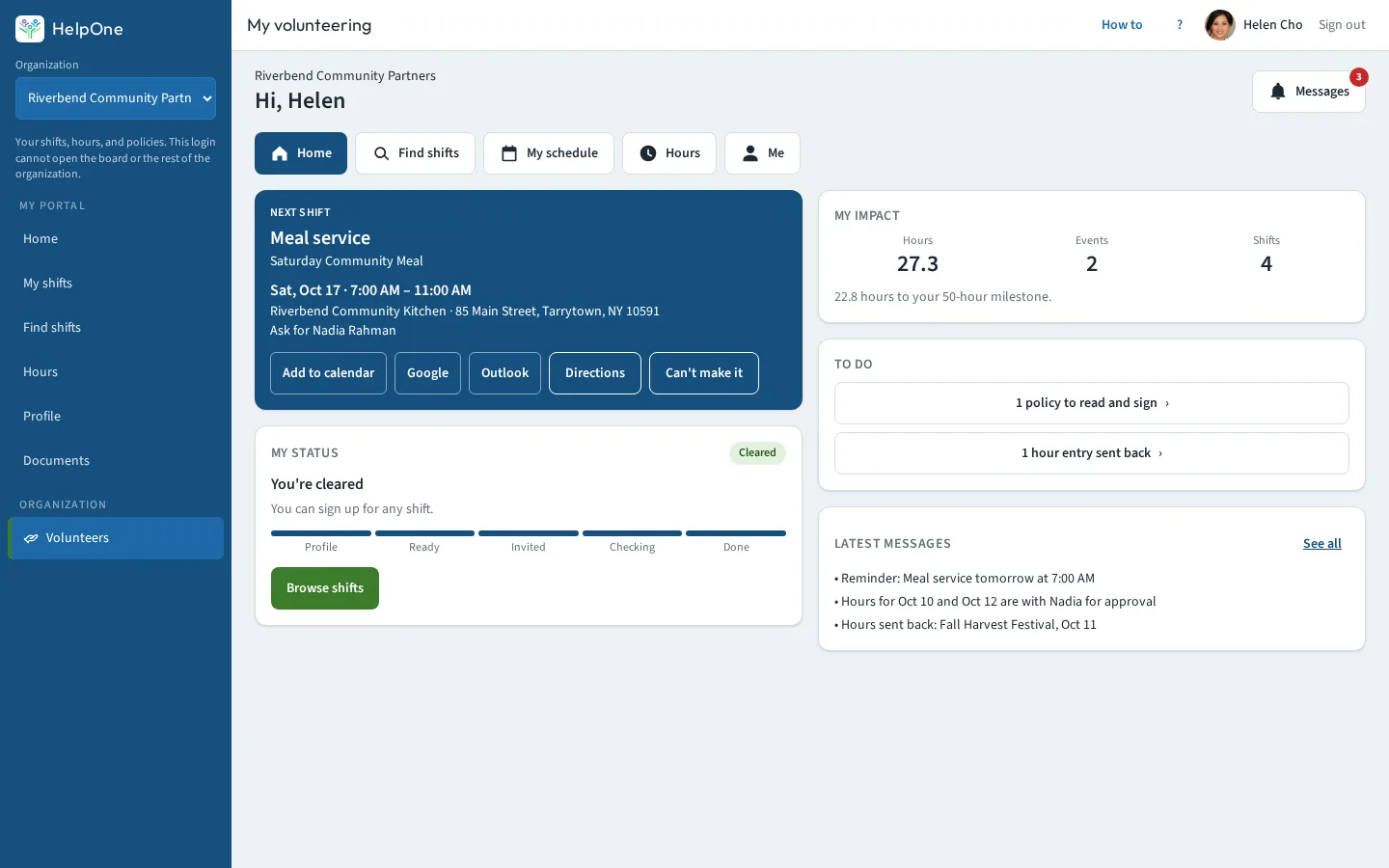Viewport: 1389px width, 868px height.
Task: Get Directions to the shift
Action: 595,373
